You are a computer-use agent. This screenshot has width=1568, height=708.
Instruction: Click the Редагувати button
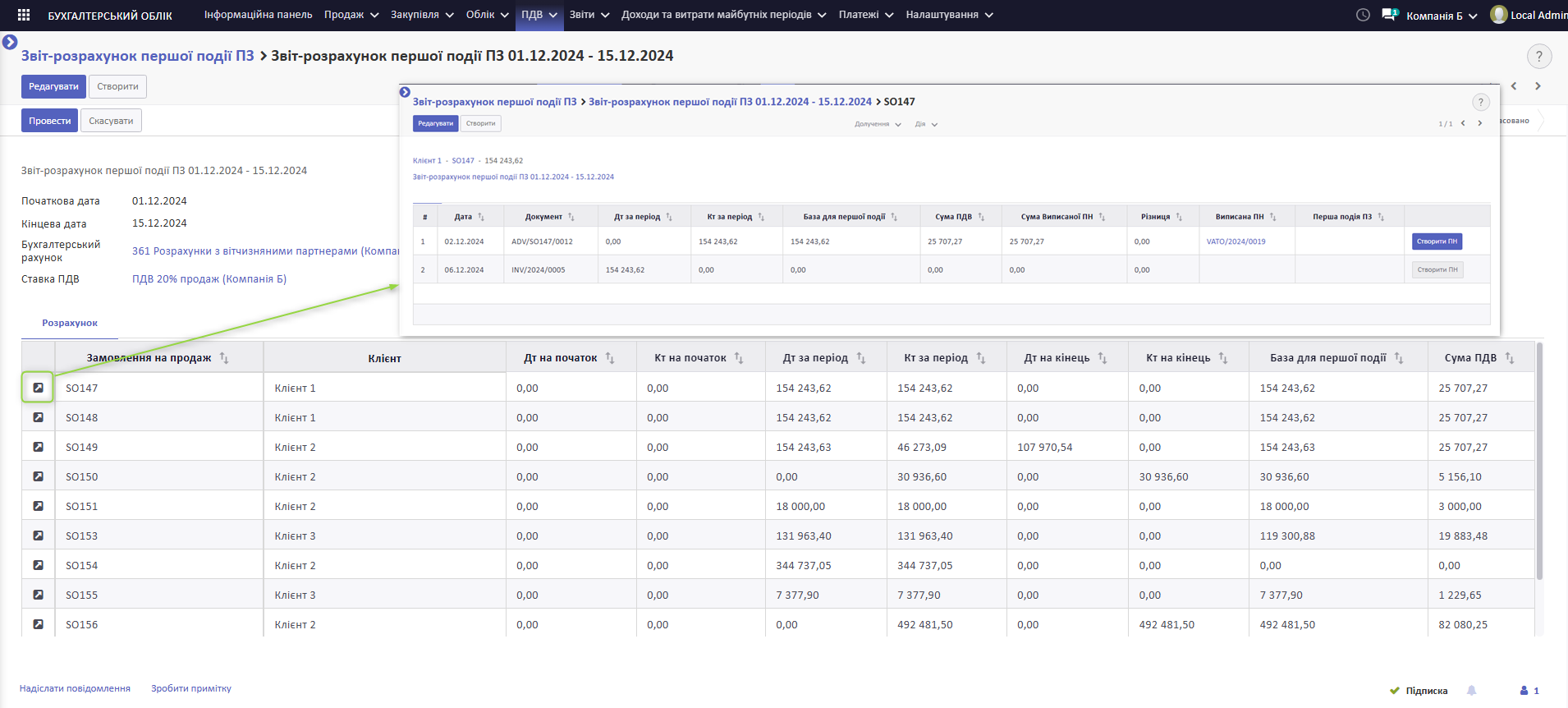[x=53, y=86]
